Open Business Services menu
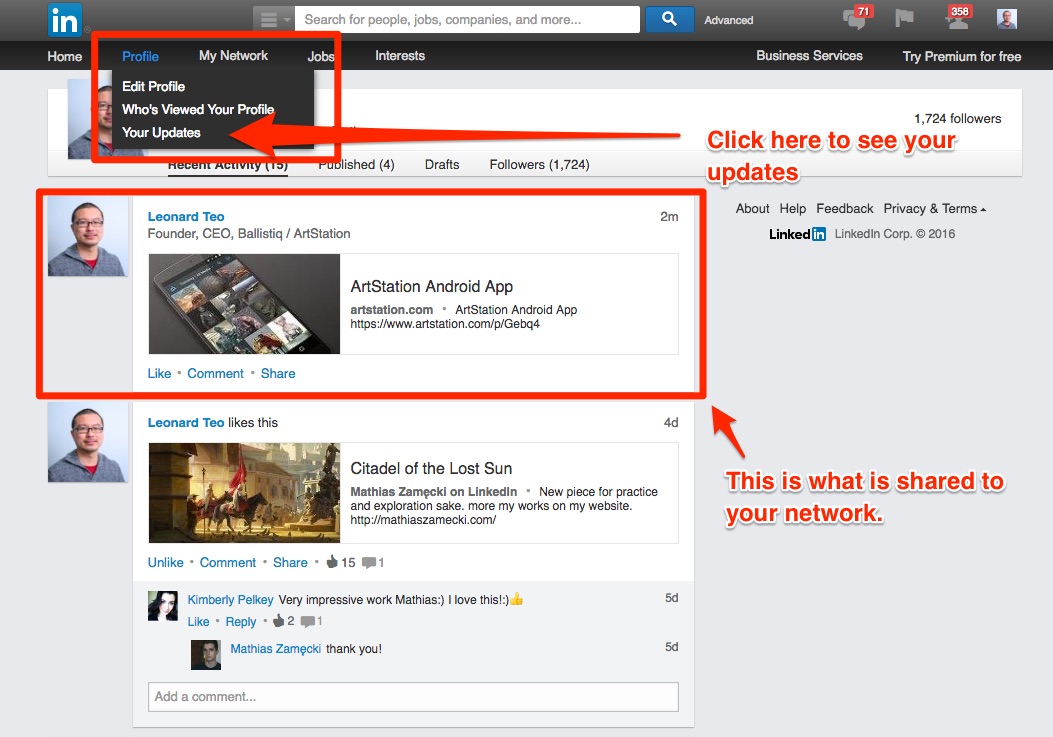The image size is (1053, 737). 809,56
